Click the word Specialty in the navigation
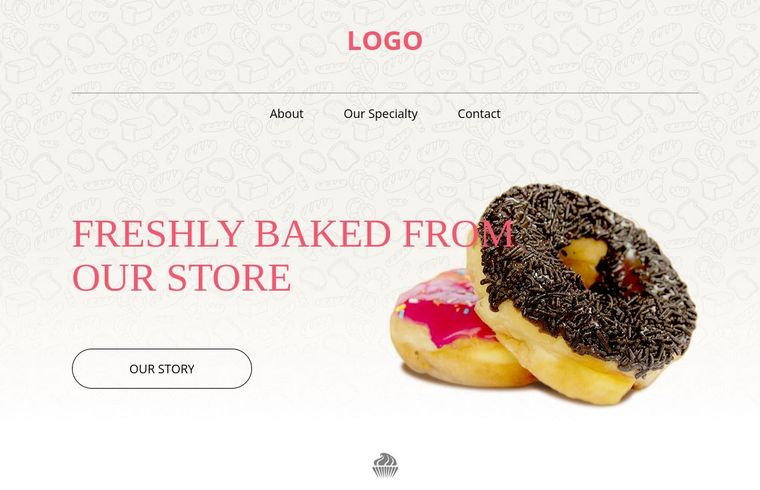 (x=393, y=114)
